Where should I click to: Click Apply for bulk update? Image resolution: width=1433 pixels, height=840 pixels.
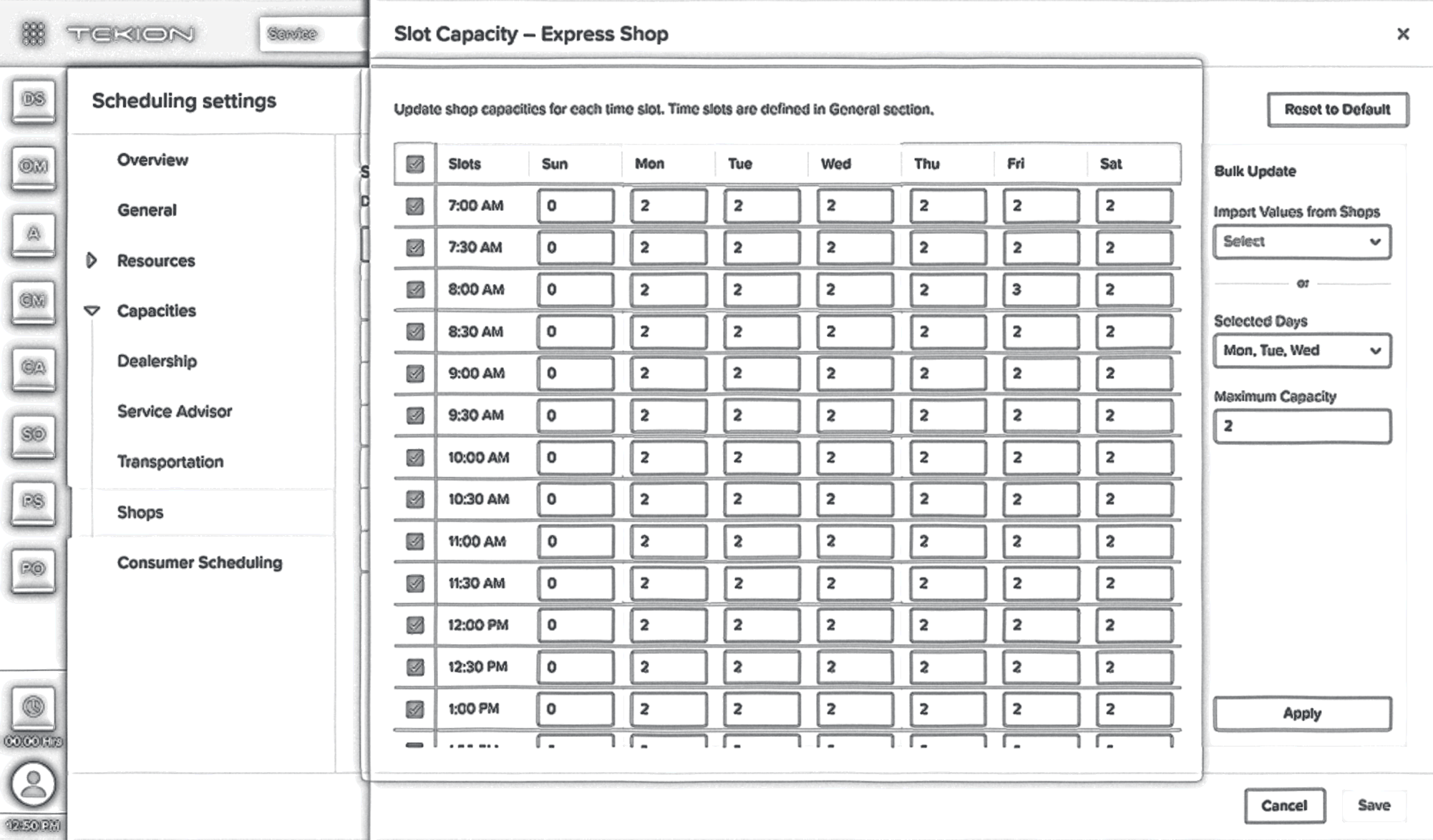point(1302,713)
